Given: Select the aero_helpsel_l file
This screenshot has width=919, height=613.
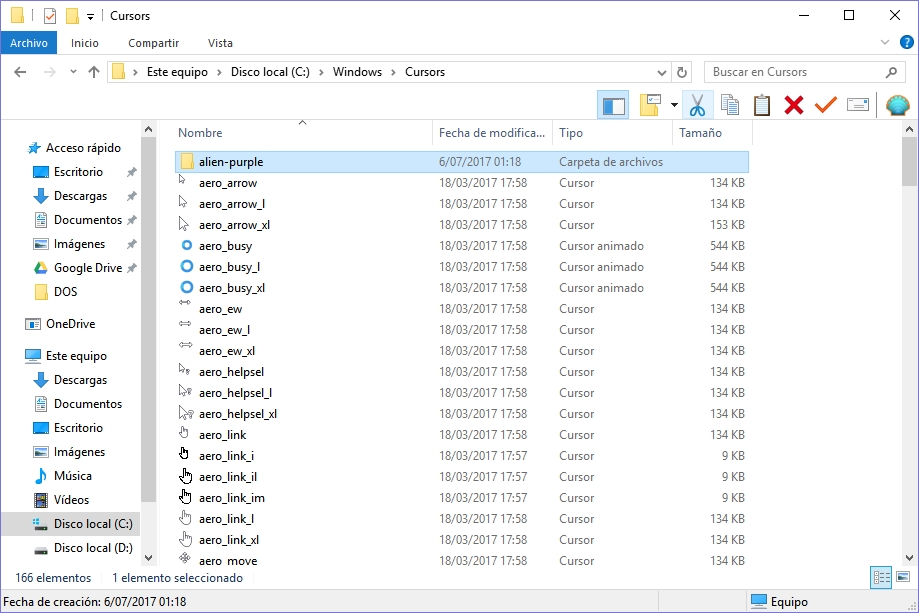Looking at the screenshot, I should pyautogui.click(x=462, y=393).
